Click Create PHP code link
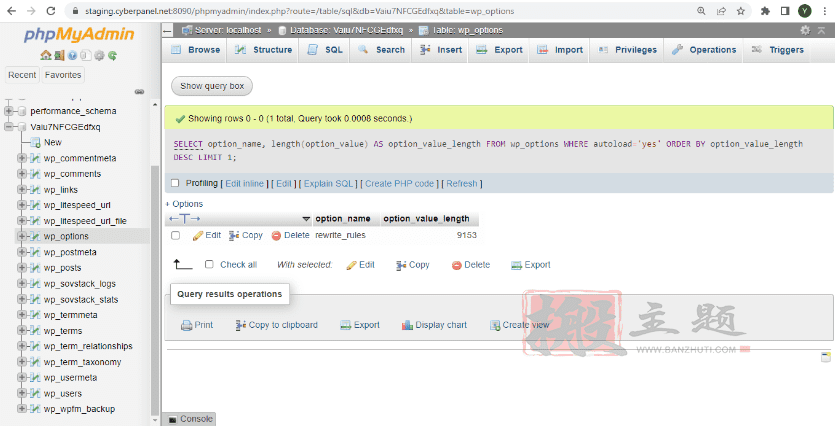This screenshot has width=835, height=432. pyautogui.click(x=399, y=184)
